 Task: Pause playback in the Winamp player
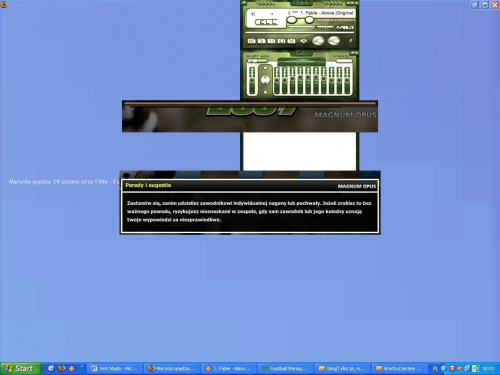coord(272,41)
